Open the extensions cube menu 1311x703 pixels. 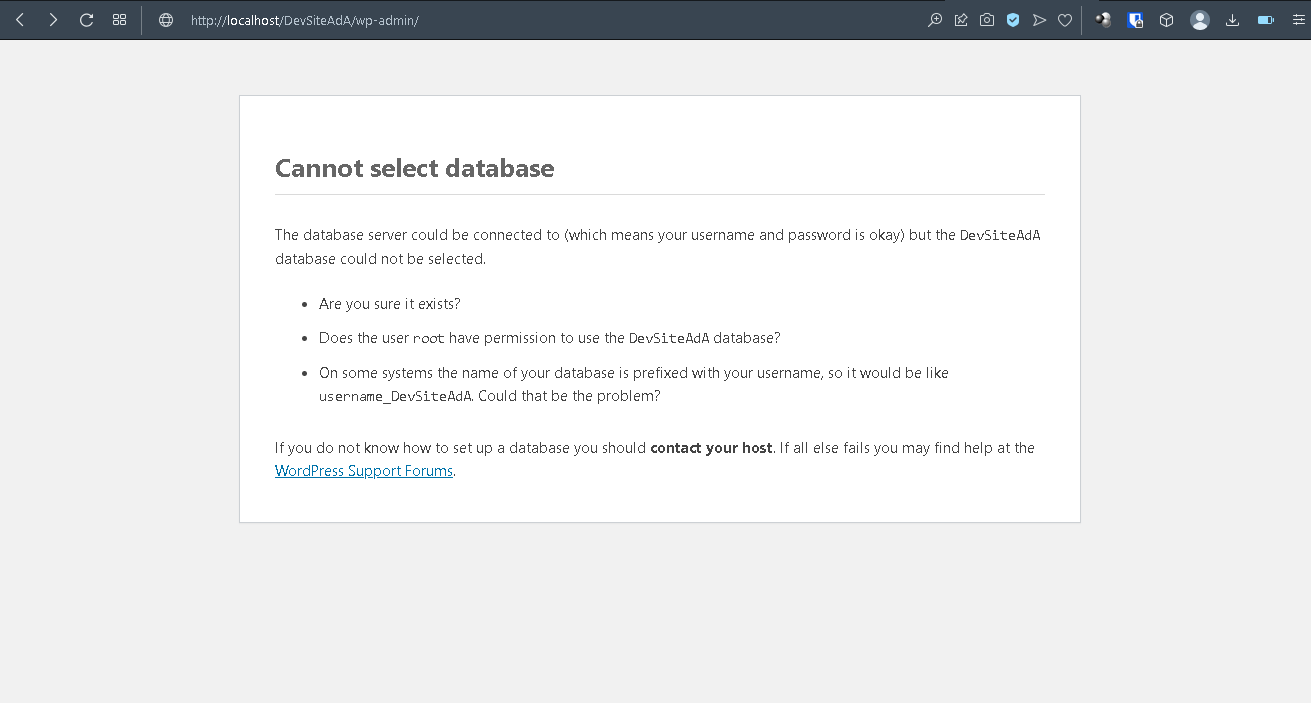point(1166,20)
